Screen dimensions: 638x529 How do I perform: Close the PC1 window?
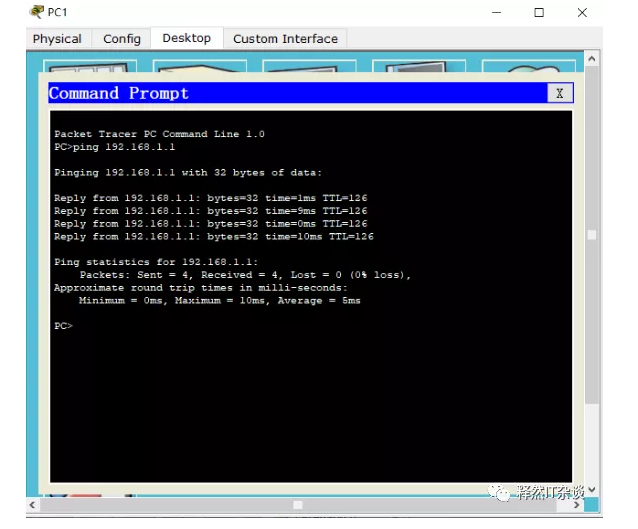(x=582, y=12)
